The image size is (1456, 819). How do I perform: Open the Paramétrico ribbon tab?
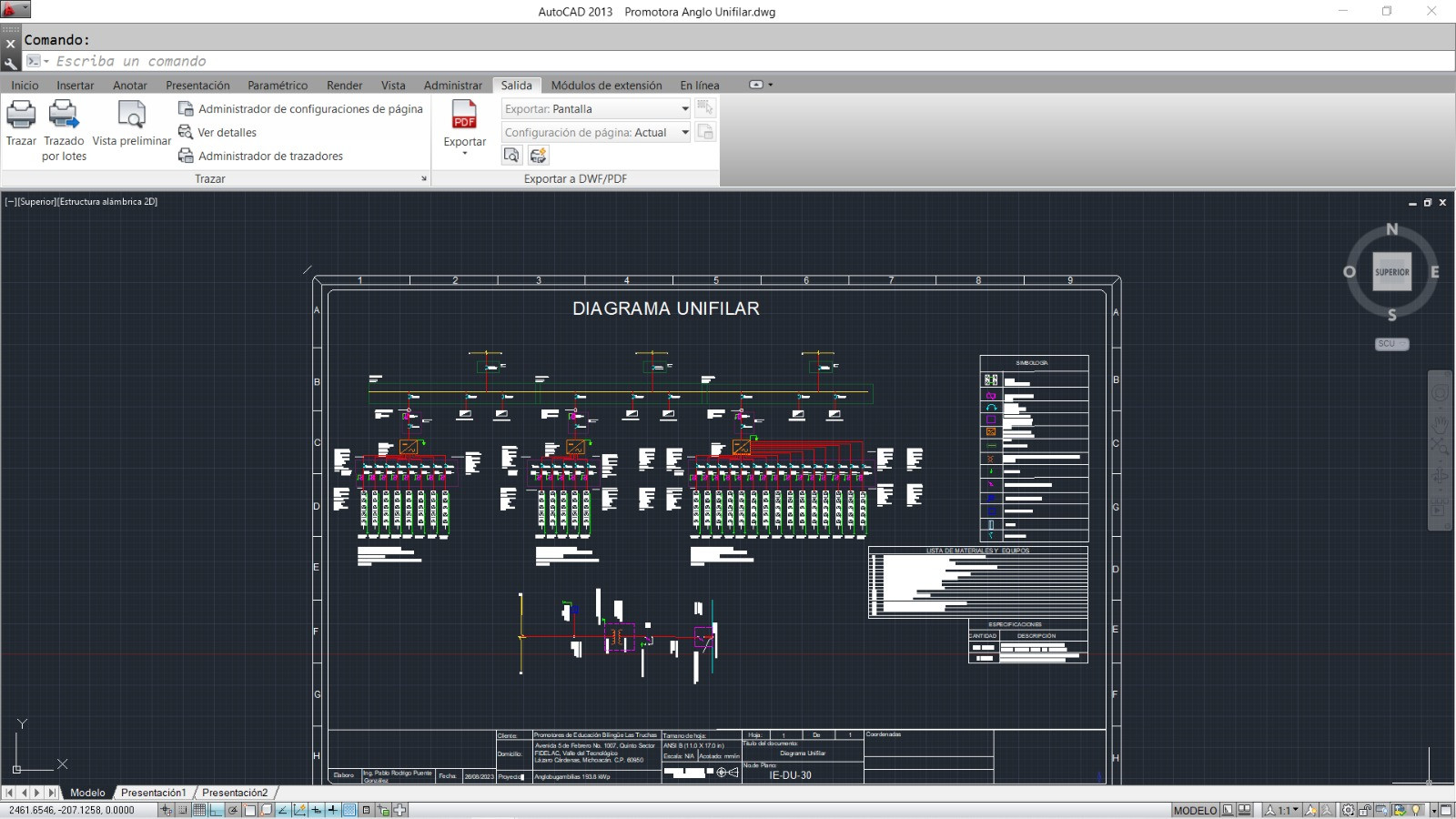click(x=278, y=85)
